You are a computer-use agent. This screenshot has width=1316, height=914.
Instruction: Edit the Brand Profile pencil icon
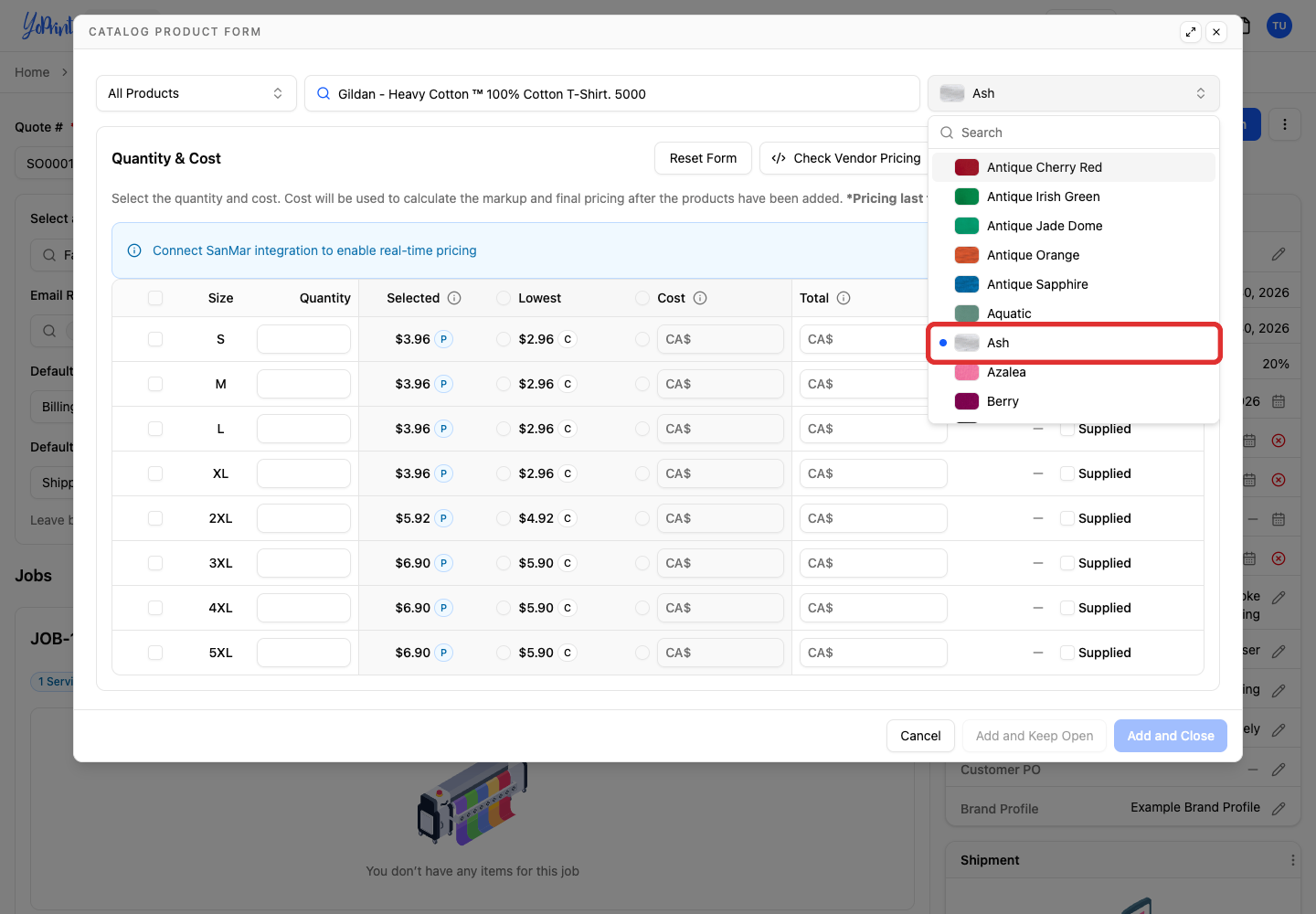[1279, 808]
